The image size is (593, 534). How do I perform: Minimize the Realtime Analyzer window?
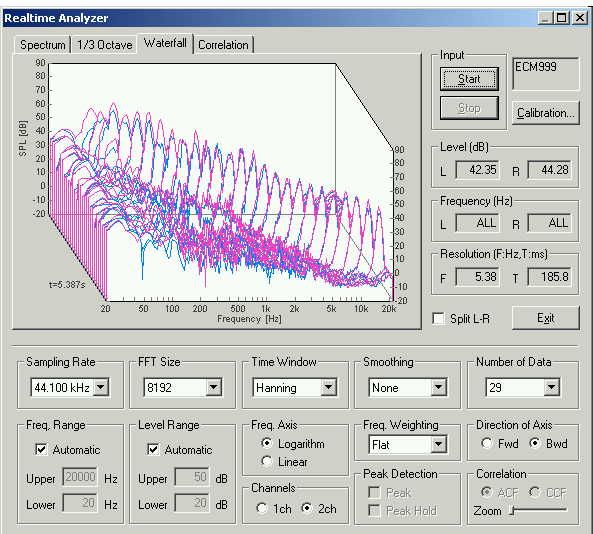click(x=545, y=18)
